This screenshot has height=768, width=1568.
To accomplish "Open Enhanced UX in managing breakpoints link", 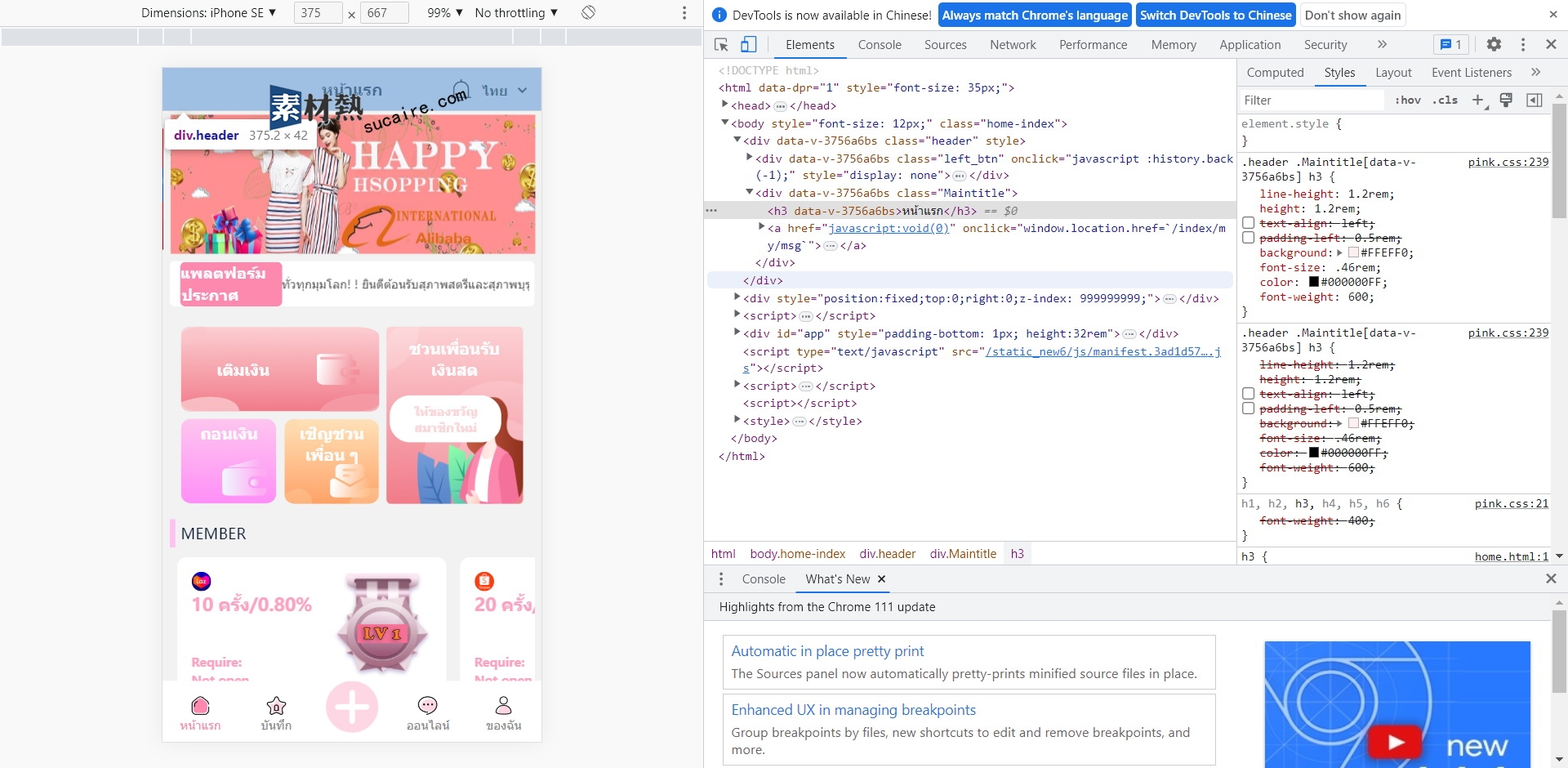I will [853, 710].
